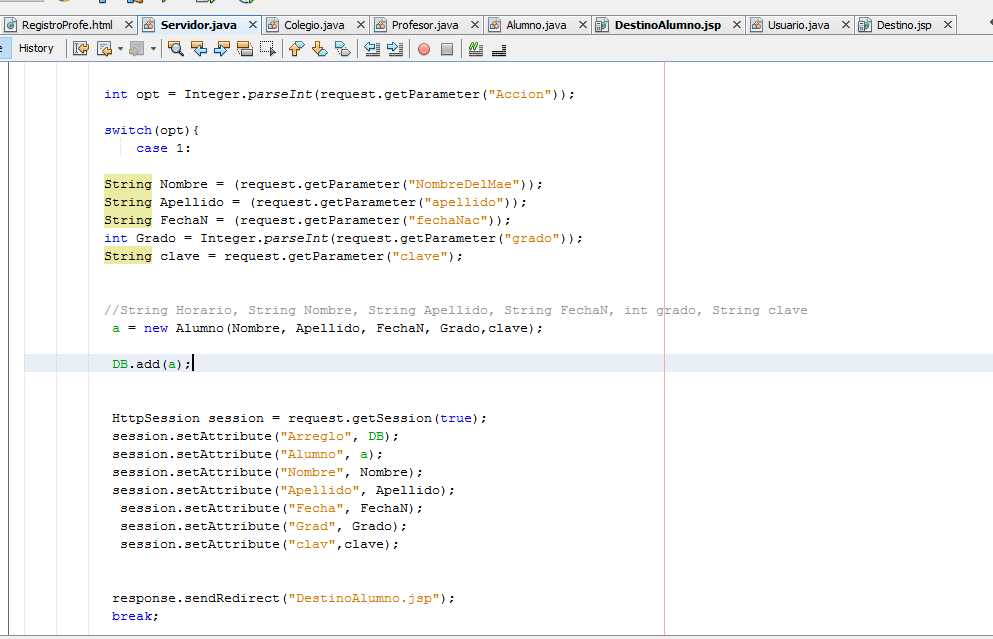Screen dimensions: 993x639
Task: Click the 'DB.add(a);' line
Action: 151,364
